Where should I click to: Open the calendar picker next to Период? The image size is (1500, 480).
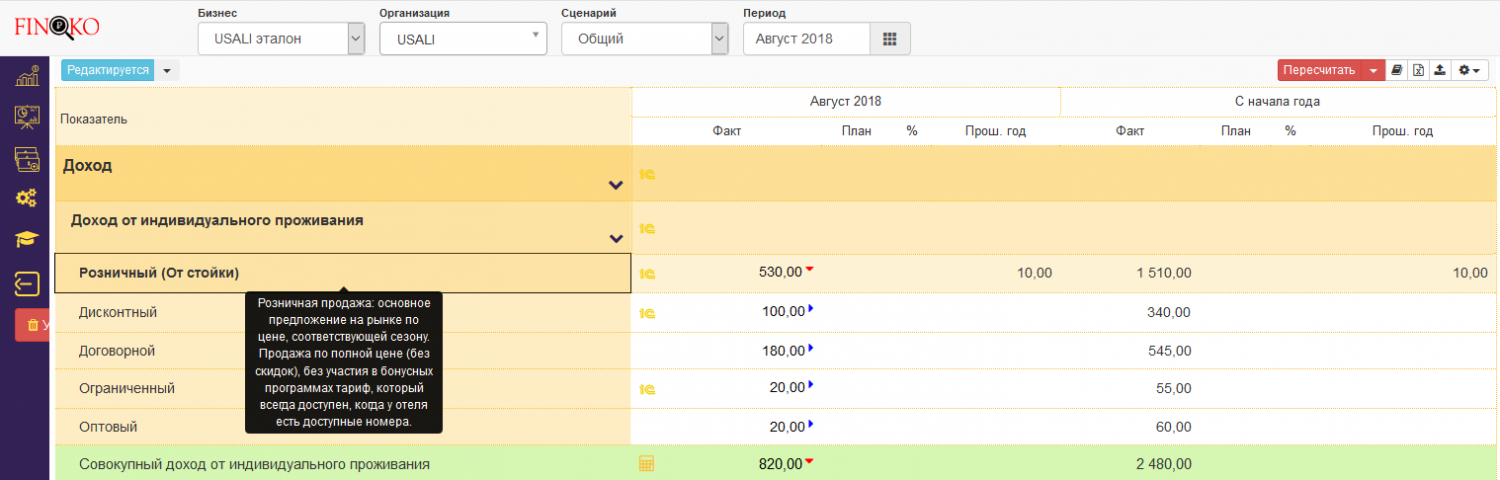pyautogui.click(x=889, y=39)
